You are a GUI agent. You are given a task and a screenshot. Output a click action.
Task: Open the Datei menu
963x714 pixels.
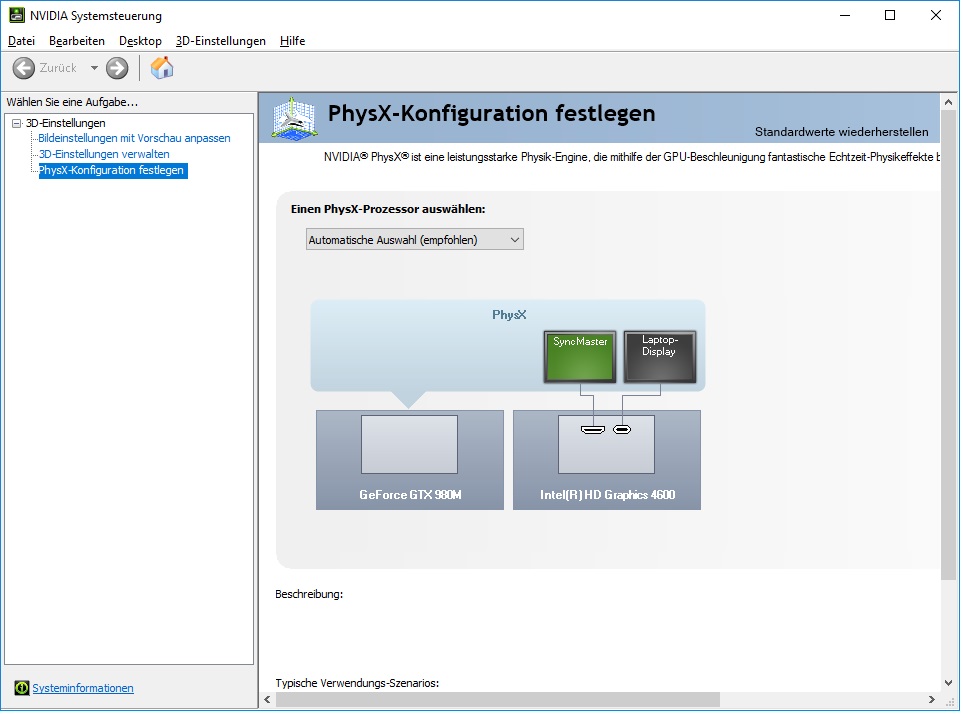[x=21, y=41]
